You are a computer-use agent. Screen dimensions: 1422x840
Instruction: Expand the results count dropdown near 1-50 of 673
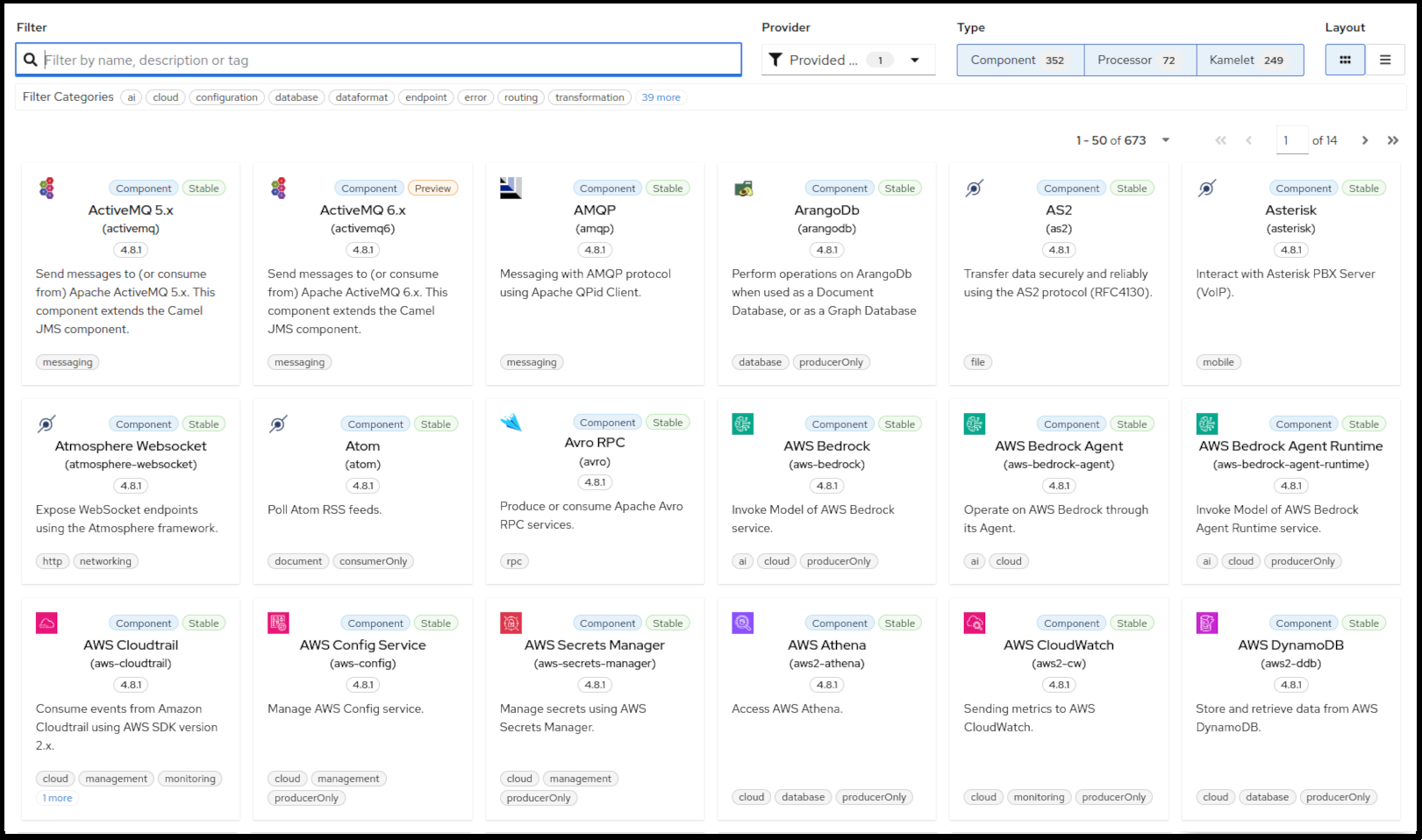1165,139
